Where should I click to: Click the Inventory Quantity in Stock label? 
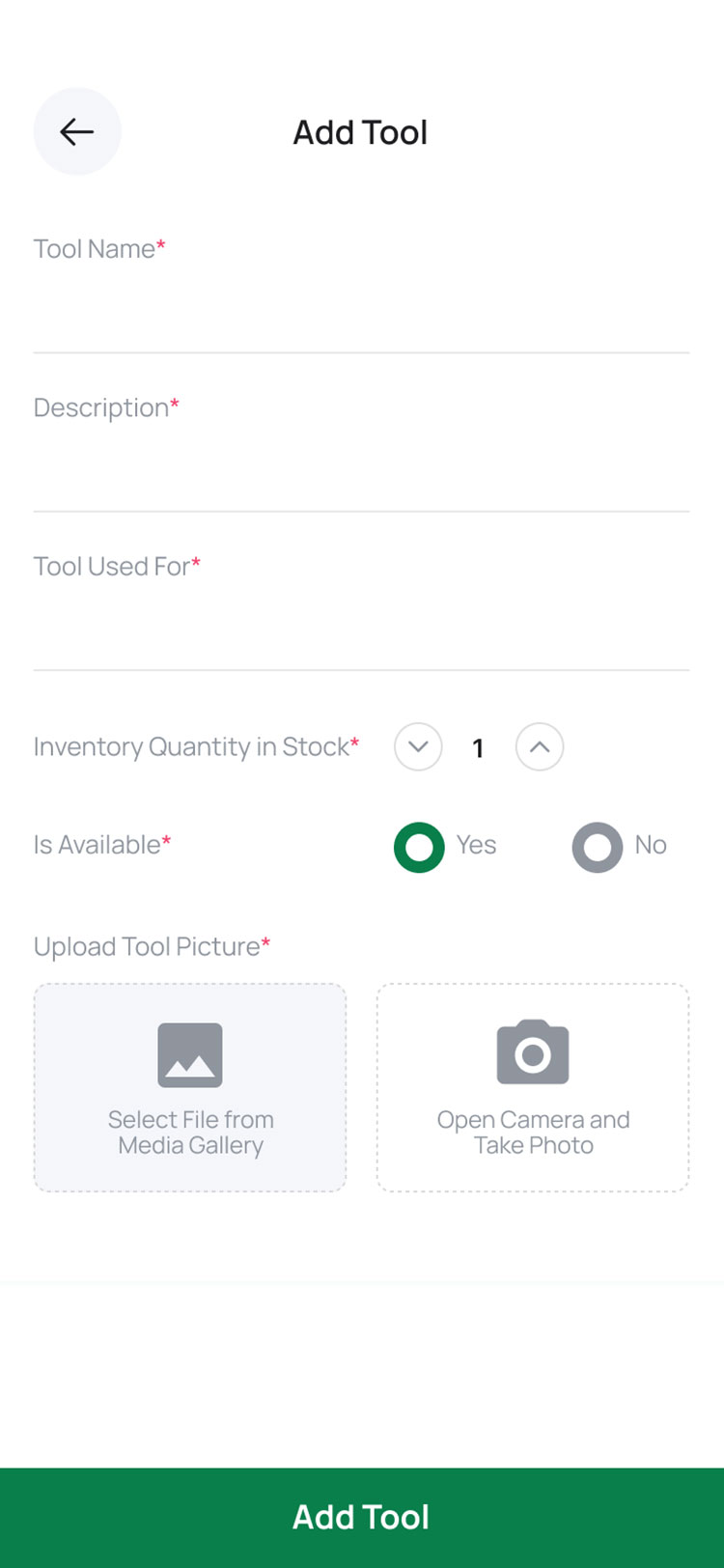point(196,746)
